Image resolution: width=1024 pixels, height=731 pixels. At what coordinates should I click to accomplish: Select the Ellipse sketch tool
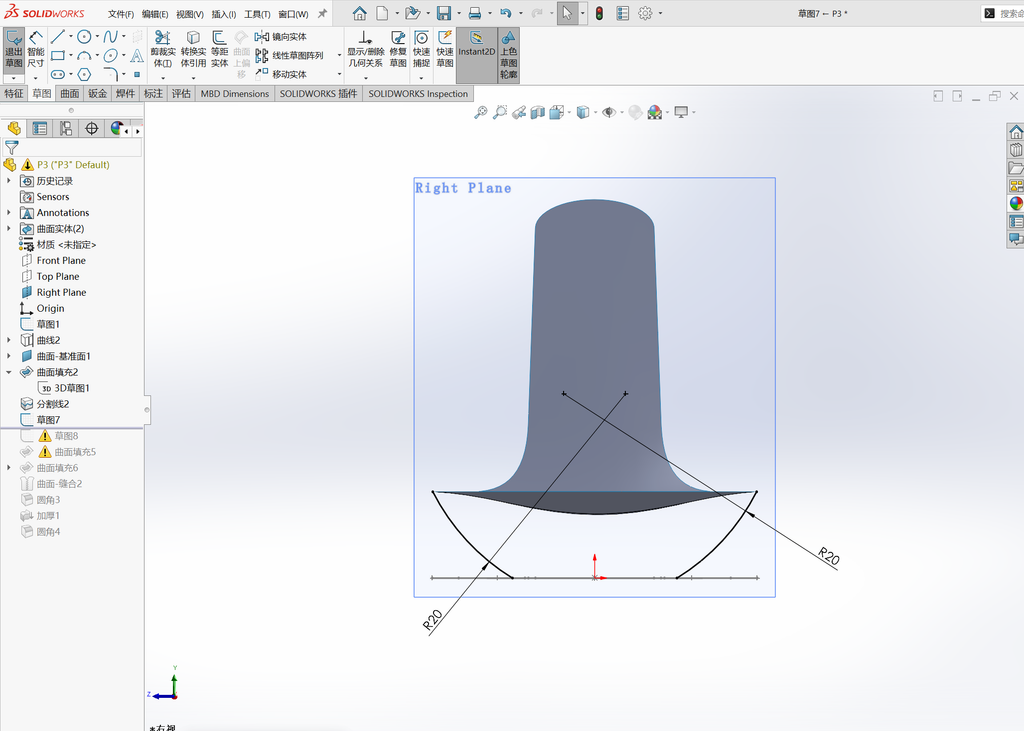(x=110, y=56)
